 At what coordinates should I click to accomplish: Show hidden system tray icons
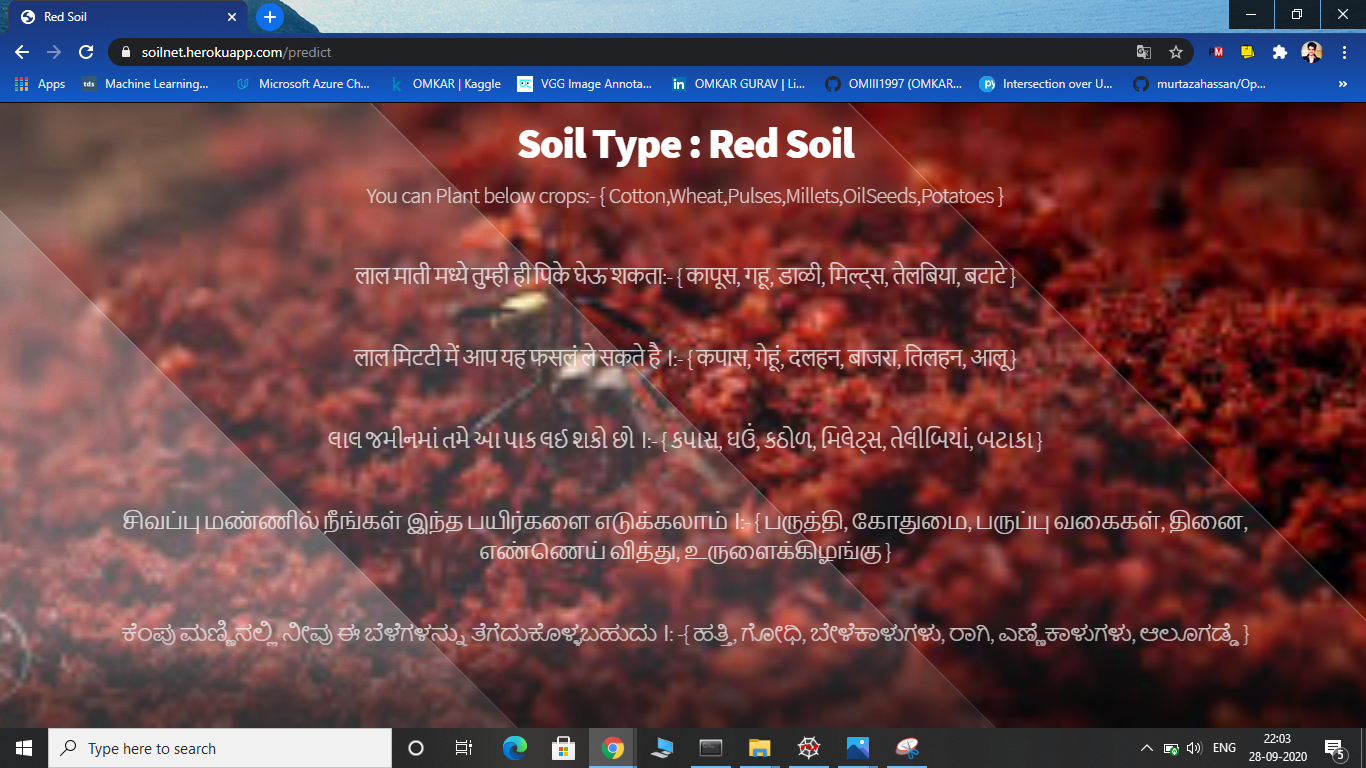[x=1146, y=748]
